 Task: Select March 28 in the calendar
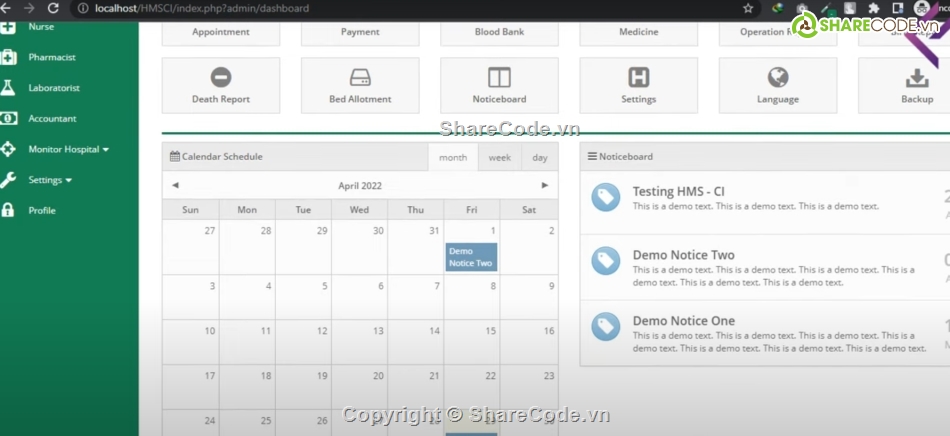pyautogui.click(x=247, y=247)
